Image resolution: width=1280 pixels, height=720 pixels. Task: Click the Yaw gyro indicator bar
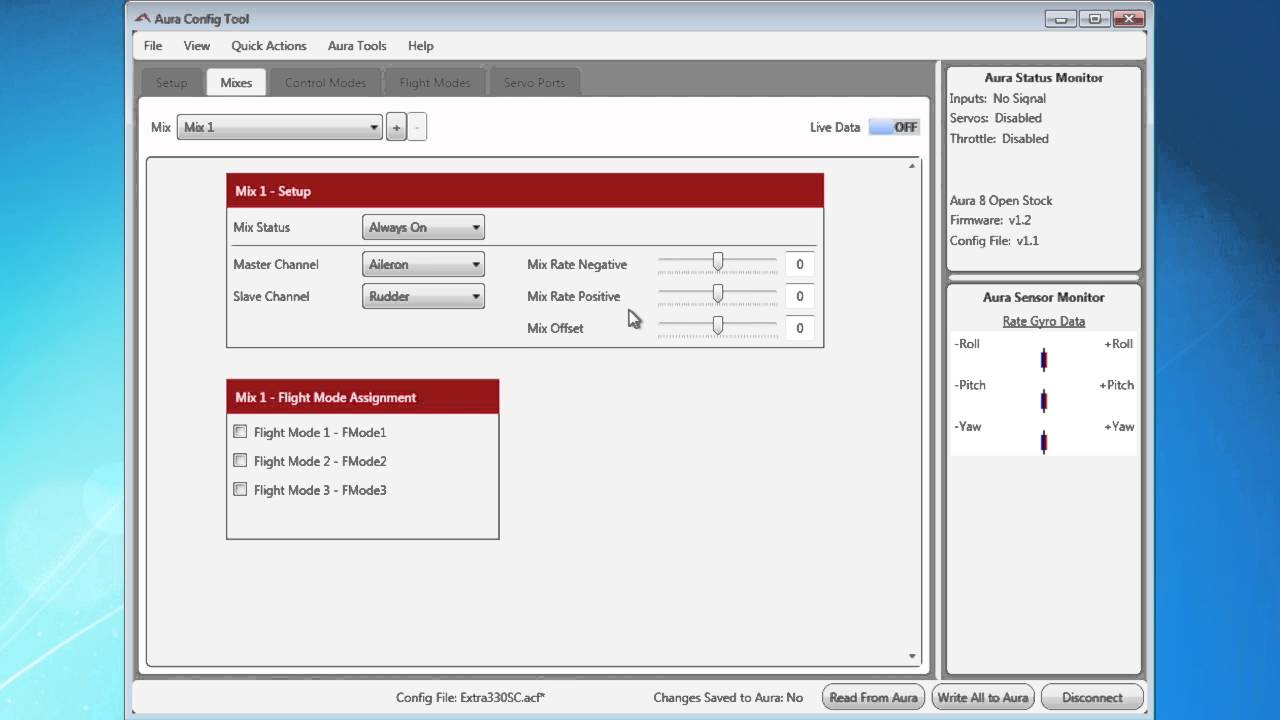pos(1044,442)
